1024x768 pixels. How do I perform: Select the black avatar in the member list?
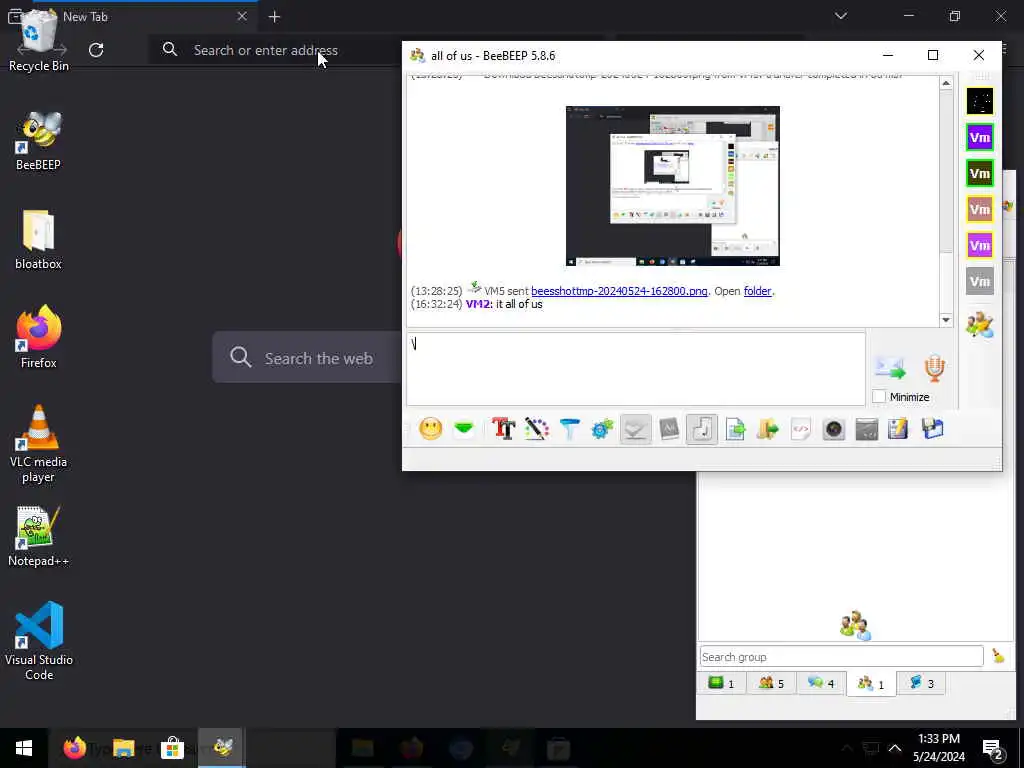[x=980, y=101]
